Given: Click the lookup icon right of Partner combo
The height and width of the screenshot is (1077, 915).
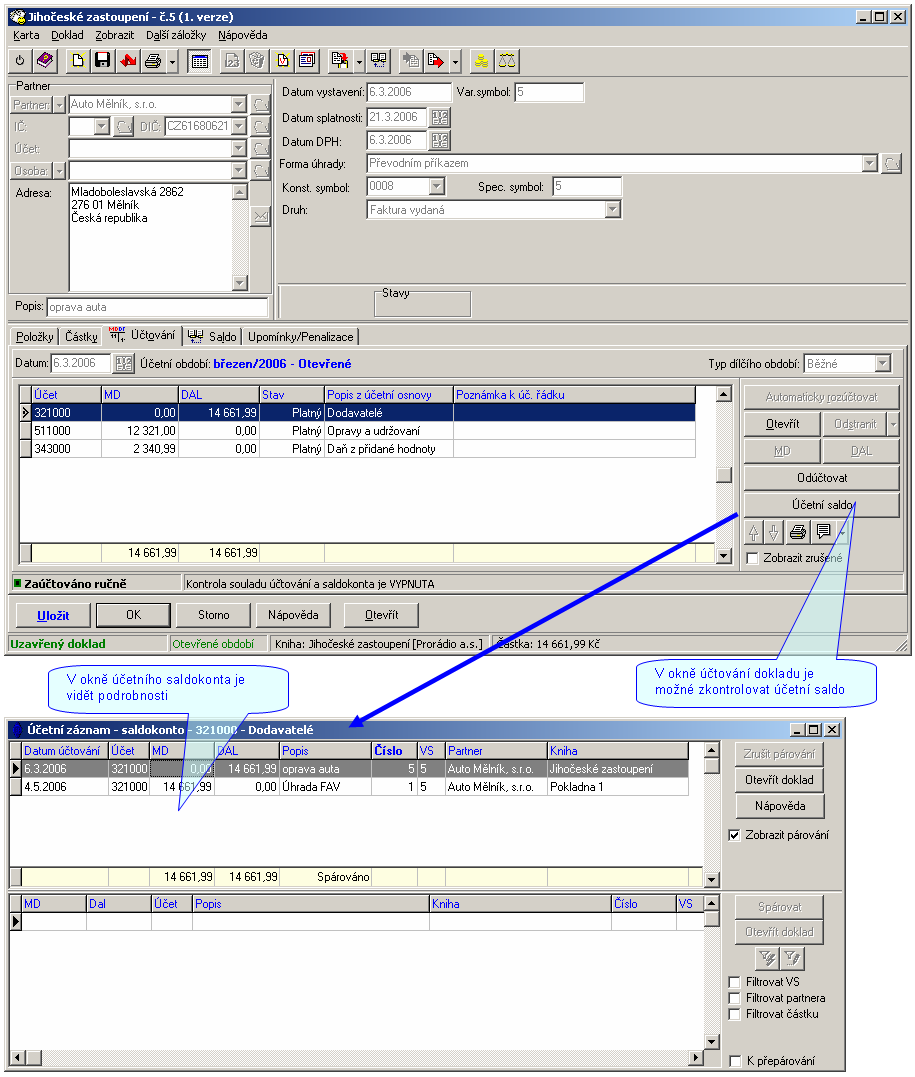Looking at the screenshot, I should (x=260, y=104).
